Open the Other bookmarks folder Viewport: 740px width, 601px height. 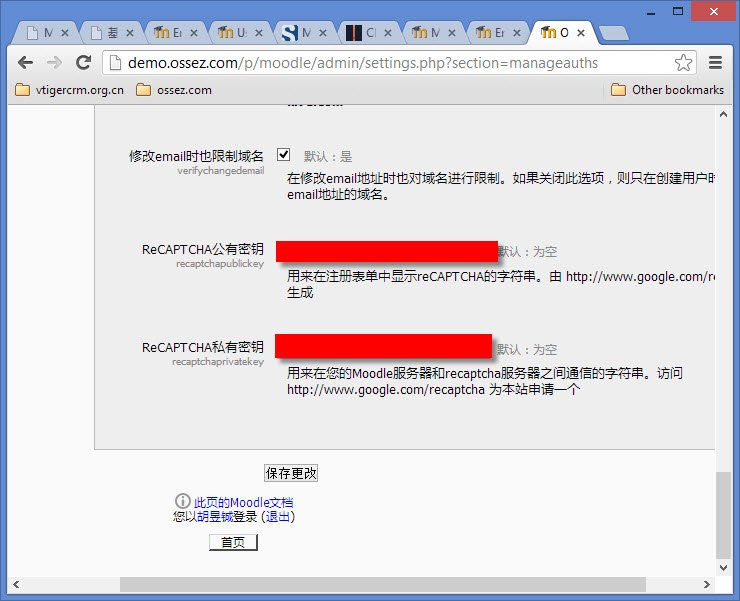tap(667, 90)
